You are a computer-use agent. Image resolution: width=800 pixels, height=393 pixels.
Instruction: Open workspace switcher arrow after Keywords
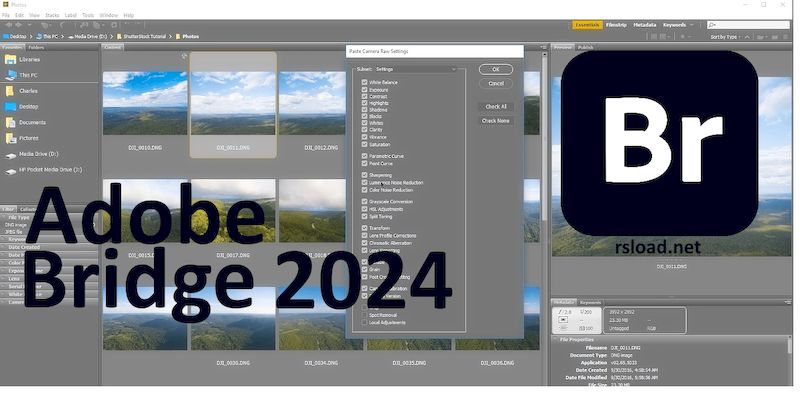click(692, 25)
